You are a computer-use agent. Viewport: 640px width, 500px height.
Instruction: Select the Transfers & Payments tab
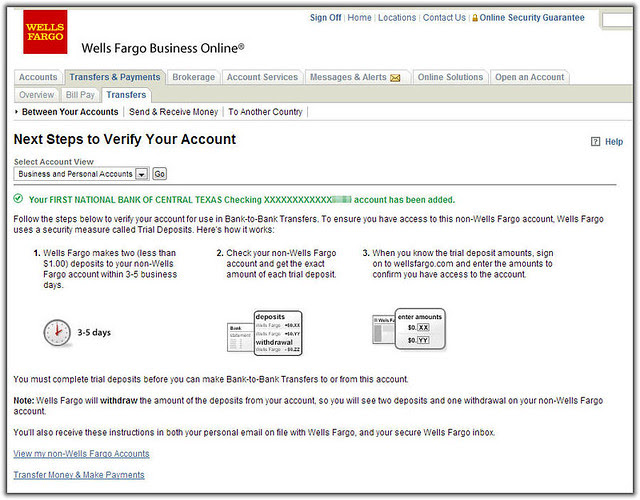pyautogui.click(x=115, y=77)
